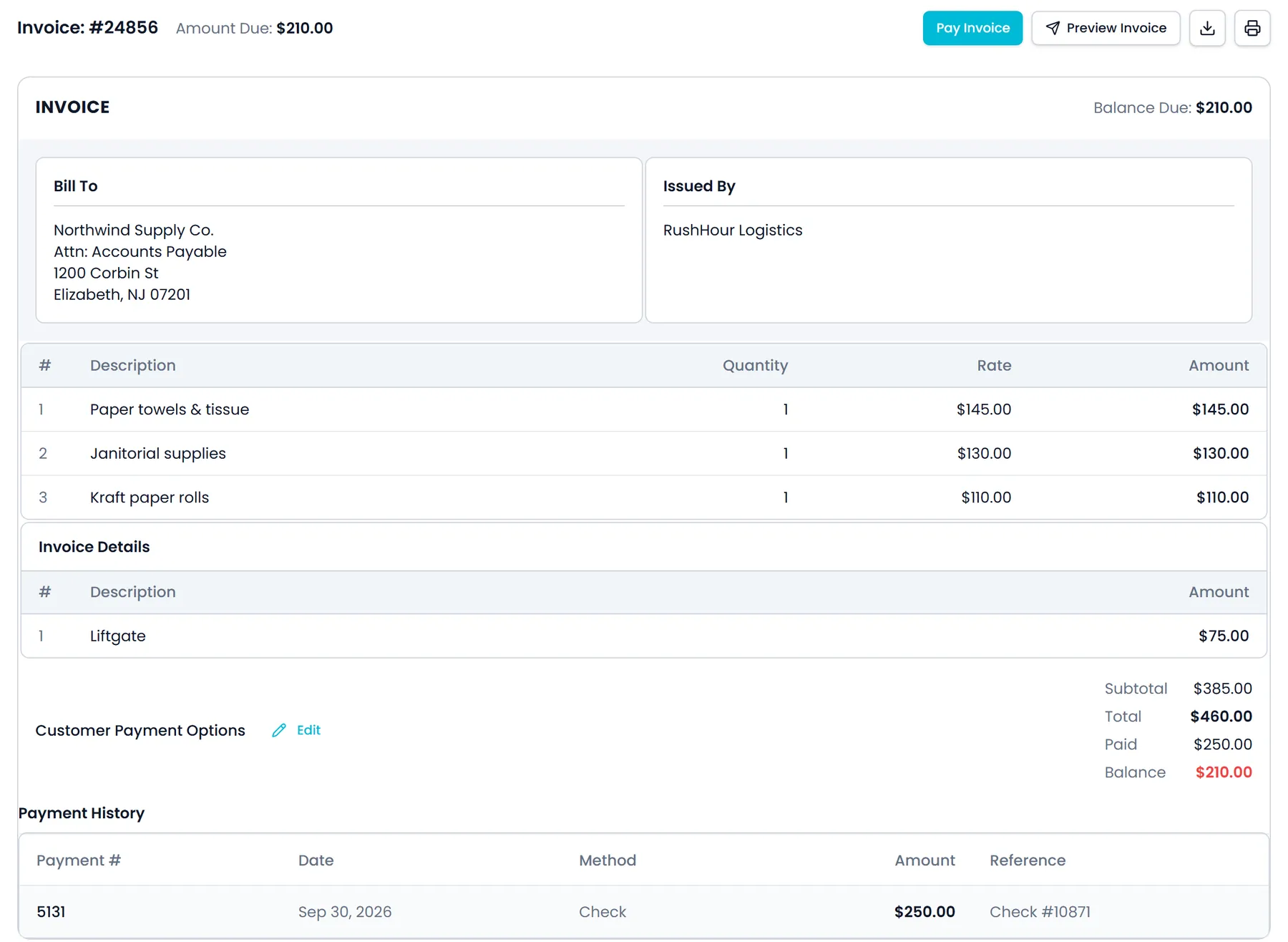Click the Invoice: #24856 heading
Image resolution: width=1288 pixels, height=942 pixels.
[87, 28]
